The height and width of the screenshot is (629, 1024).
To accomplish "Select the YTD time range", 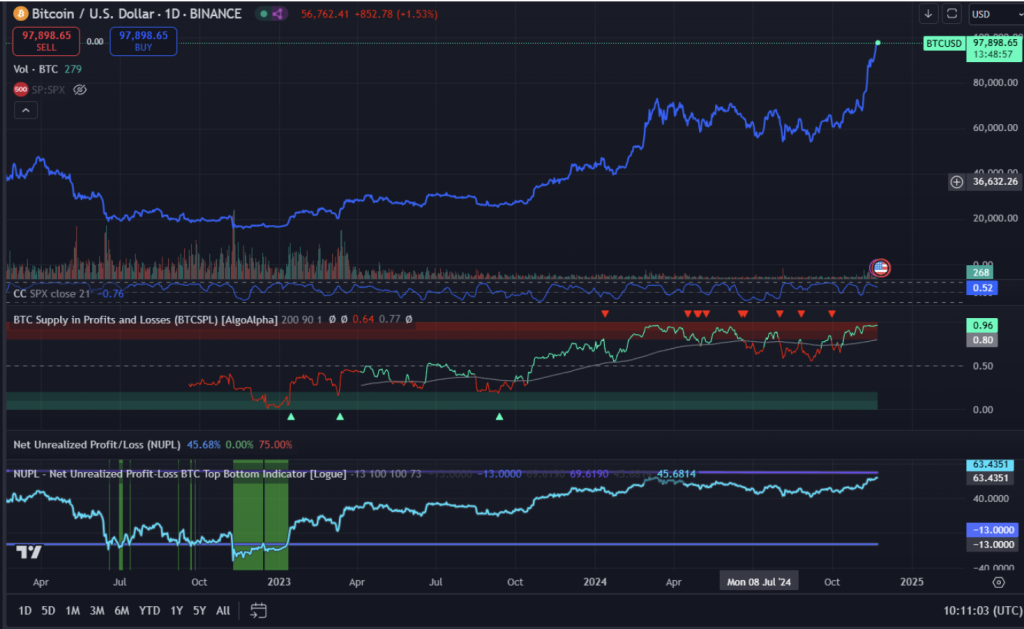I will click(149, 610).
